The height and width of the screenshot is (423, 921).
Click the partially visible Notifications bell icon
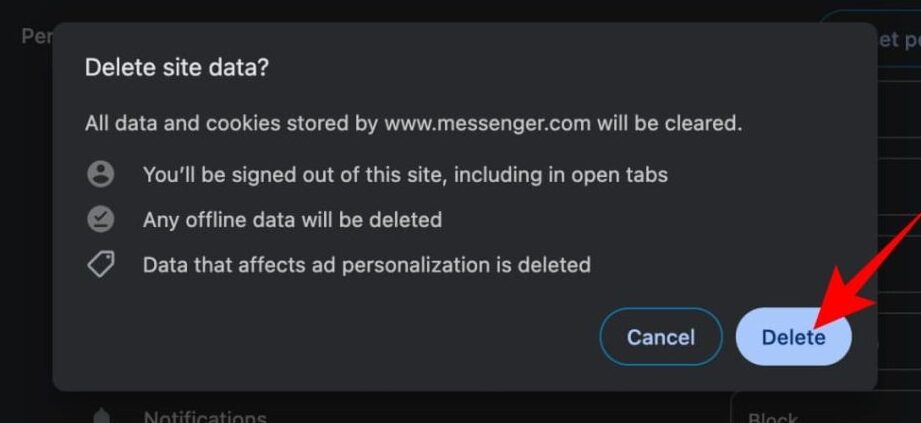click(101, 416)
